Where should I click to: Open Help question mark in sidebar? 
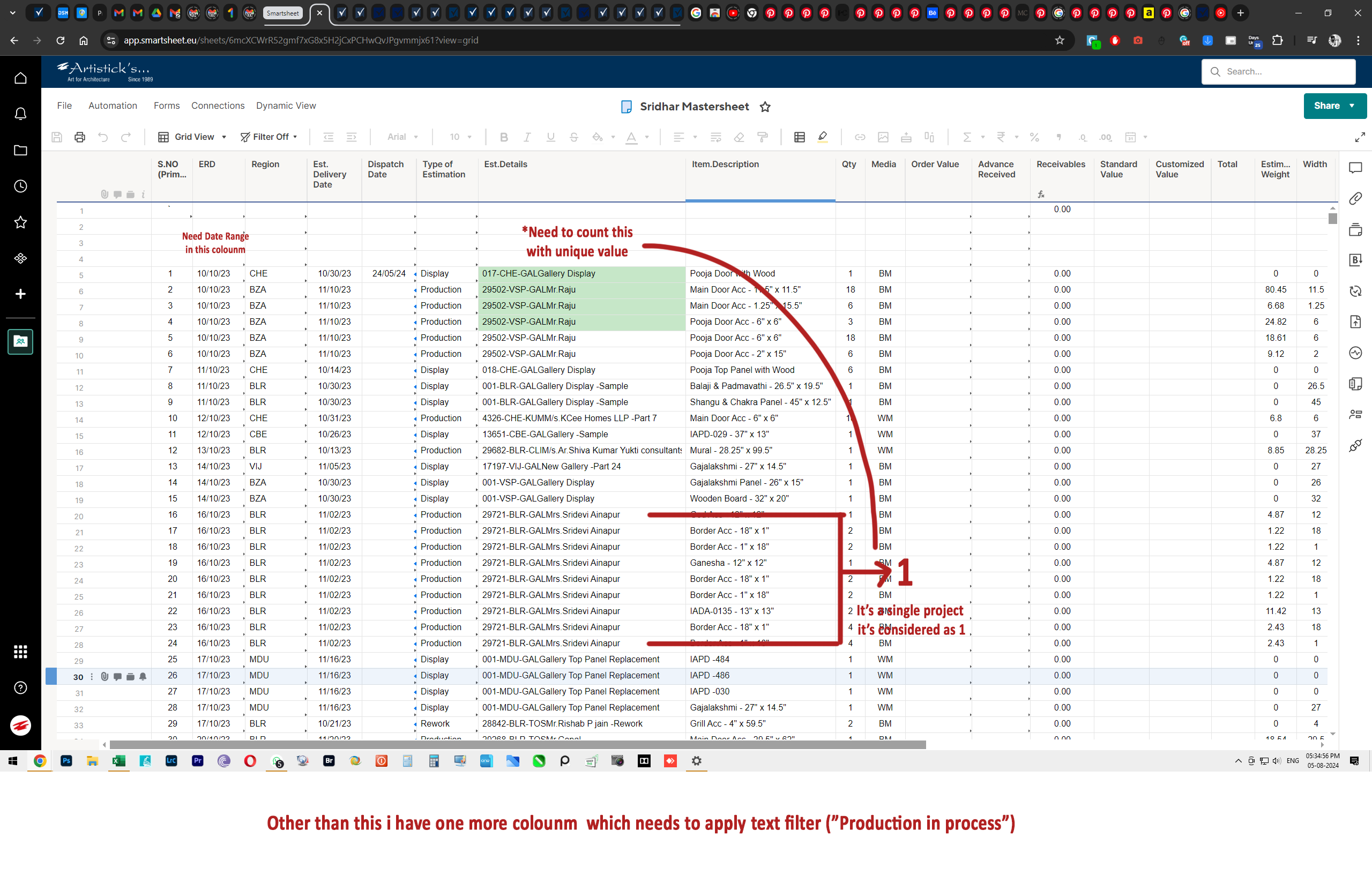pos(20,687)
